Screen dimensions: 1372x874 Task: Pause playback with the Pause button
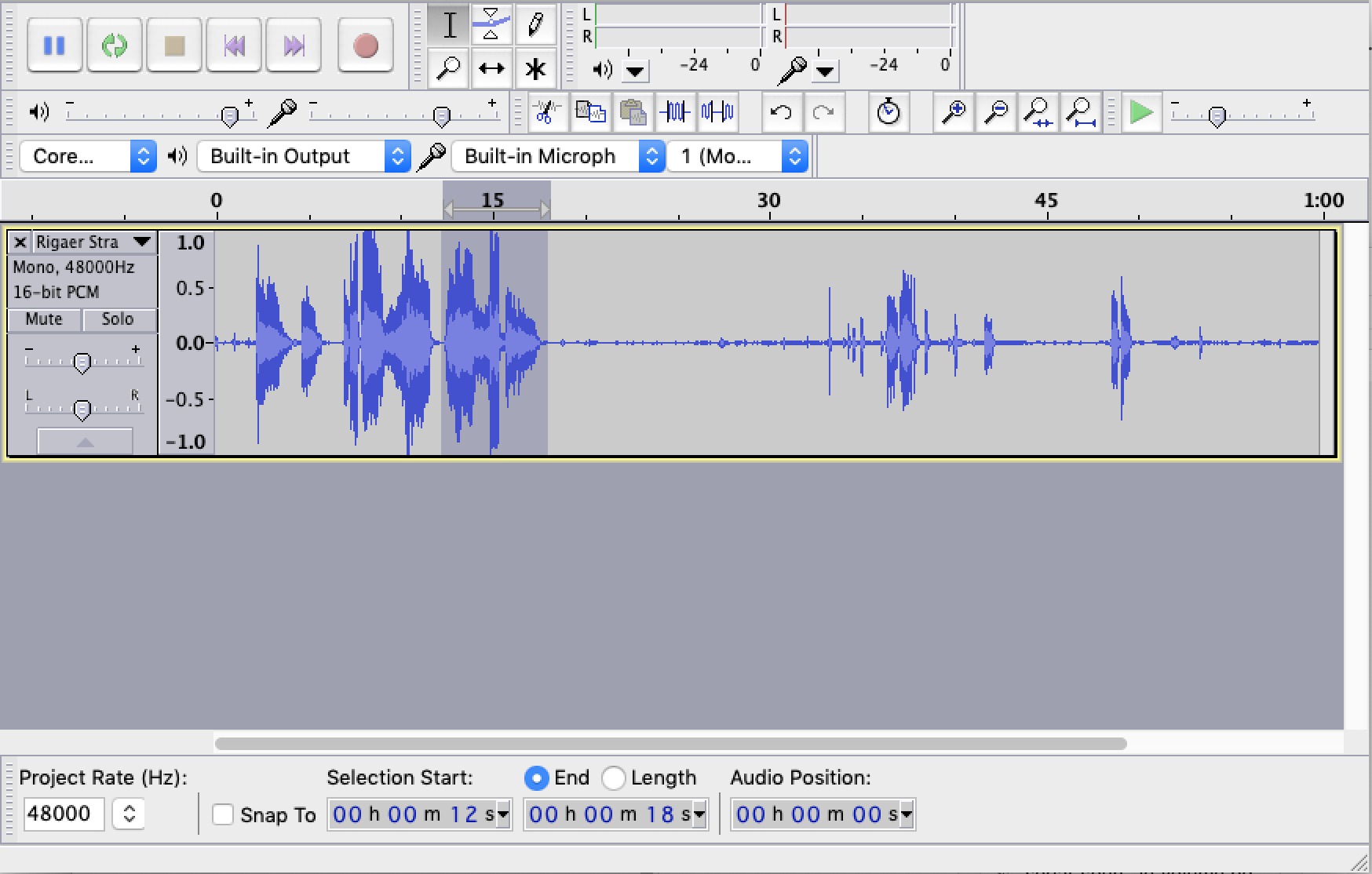(x=54, y=46)
